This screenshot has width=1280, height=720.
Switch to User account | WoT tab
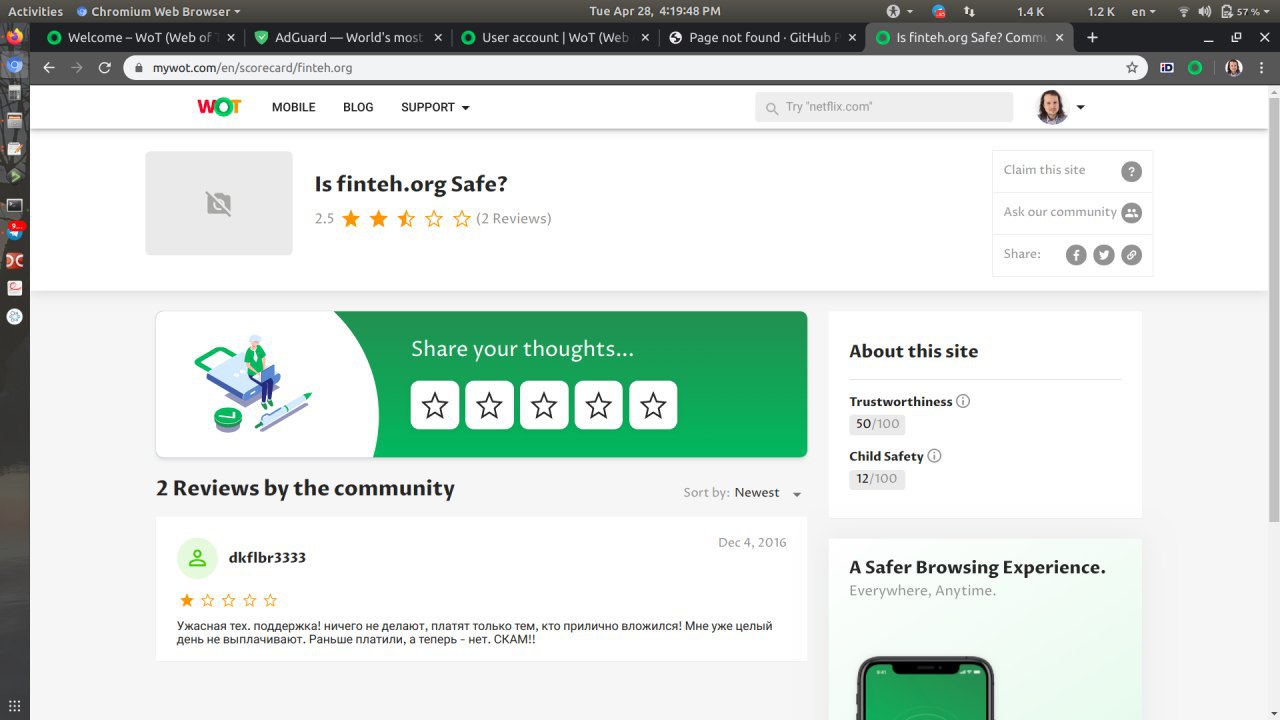556,38
